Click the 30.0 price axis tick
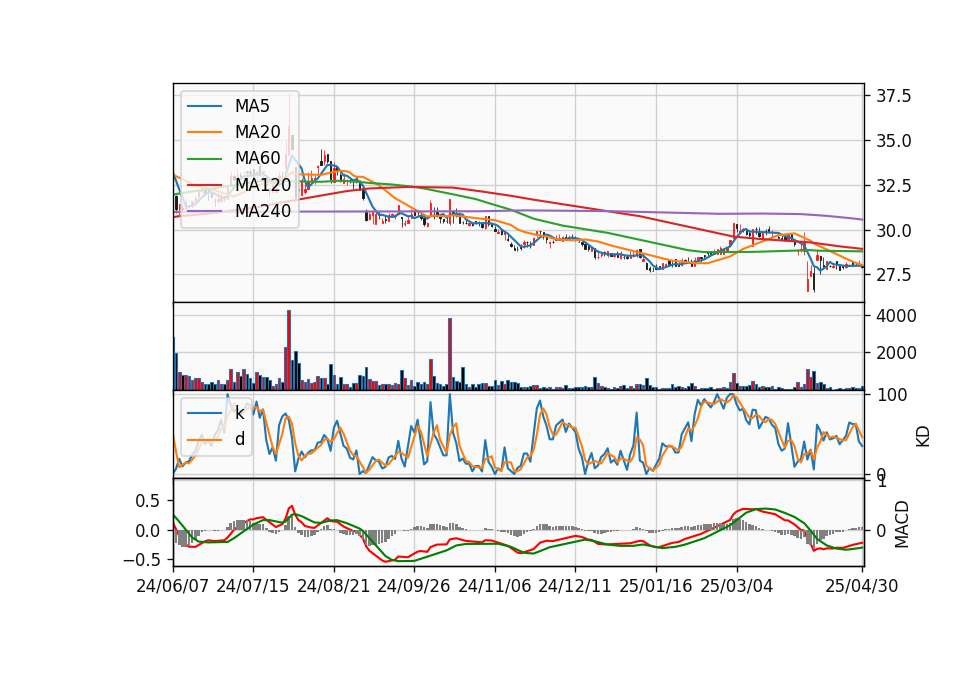The height and width of the screenshot is (690, 960). click(894, 231)
